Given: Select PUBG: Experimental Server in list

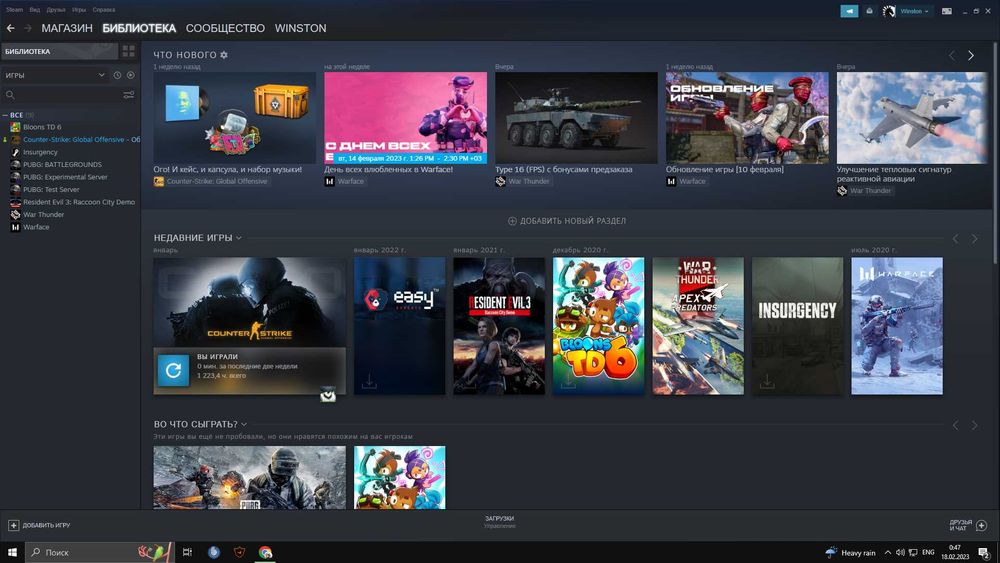Looking at the screenshot, I should [x=65, y=177].
